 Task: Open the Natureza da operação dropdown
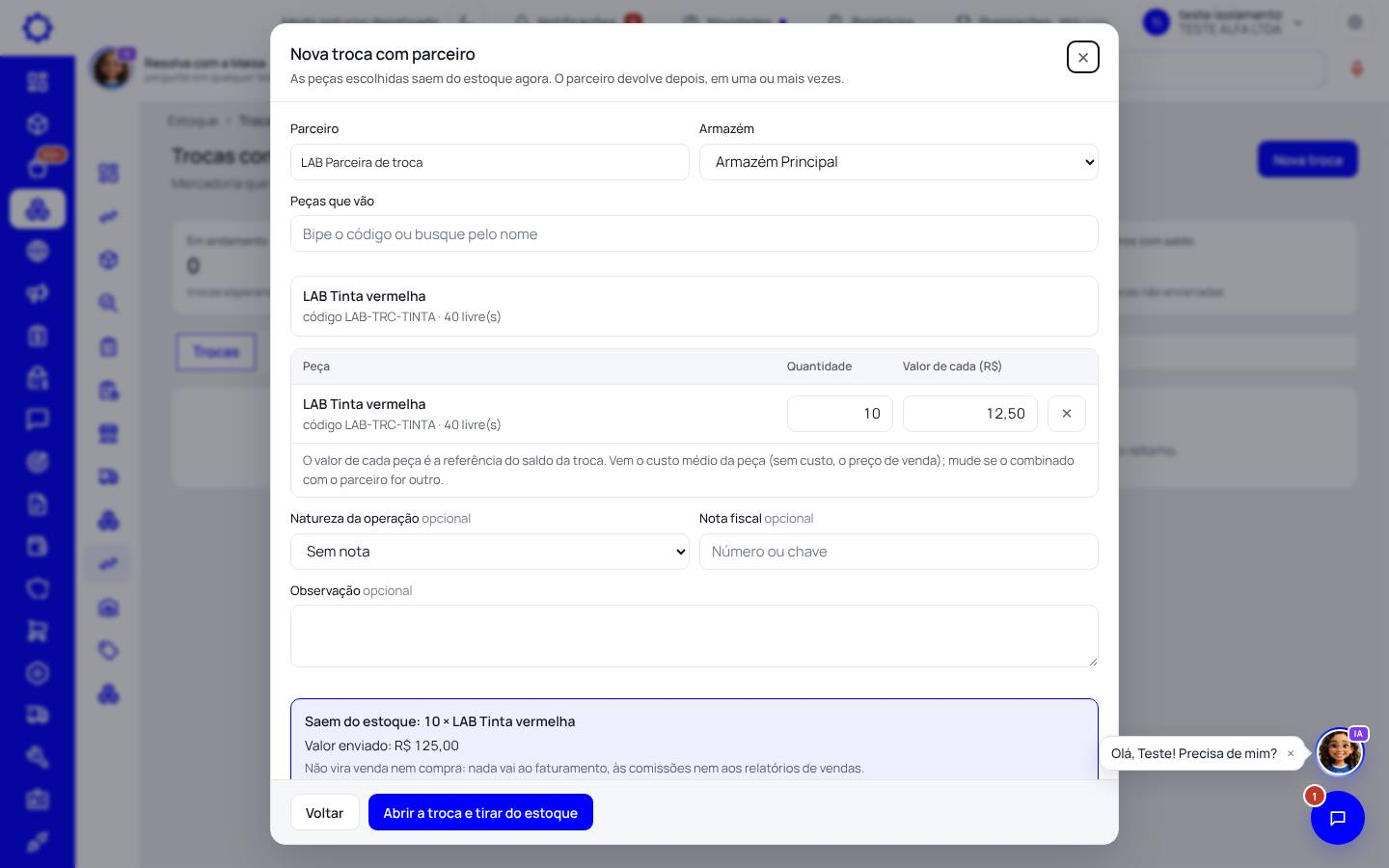click(489, 552)
